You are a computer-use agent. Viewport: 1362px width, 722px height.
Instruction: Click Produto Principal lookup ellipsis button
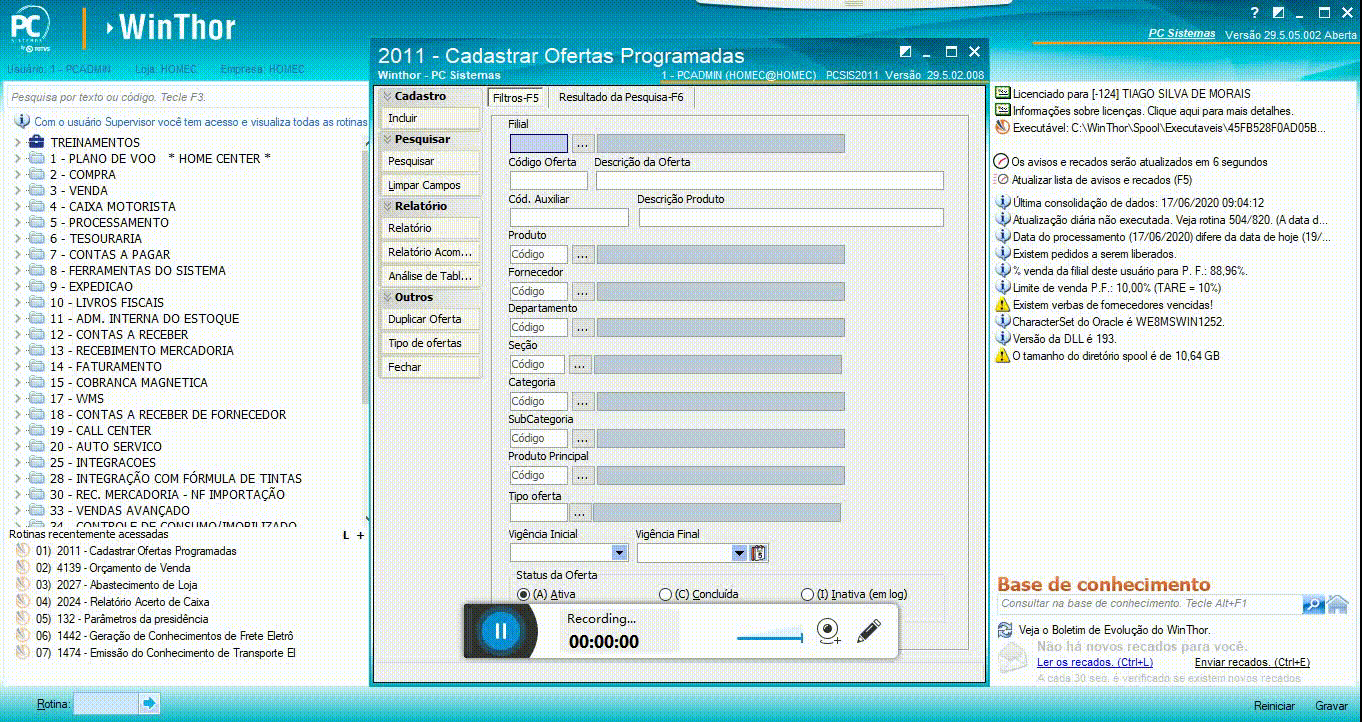coord(583,475)
